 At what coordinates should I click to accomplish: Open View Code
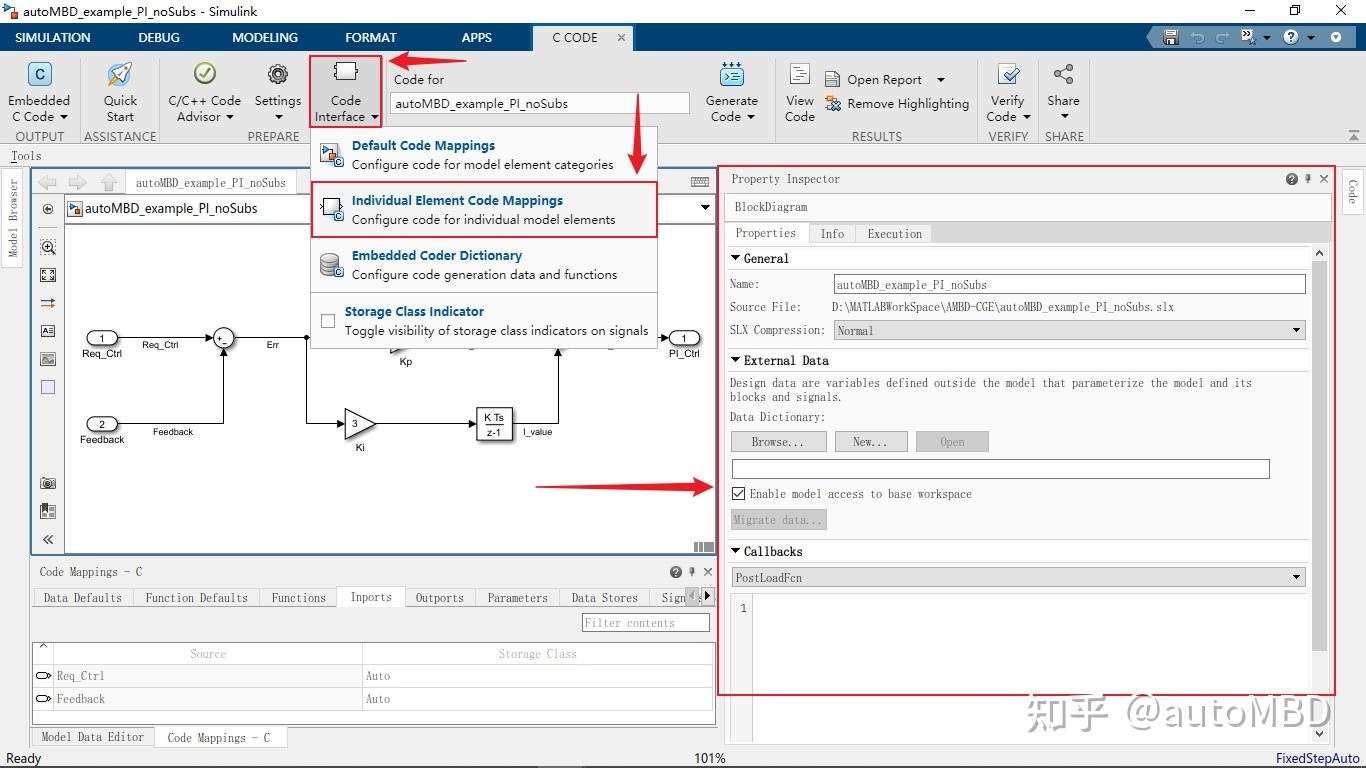coord(800,92)
